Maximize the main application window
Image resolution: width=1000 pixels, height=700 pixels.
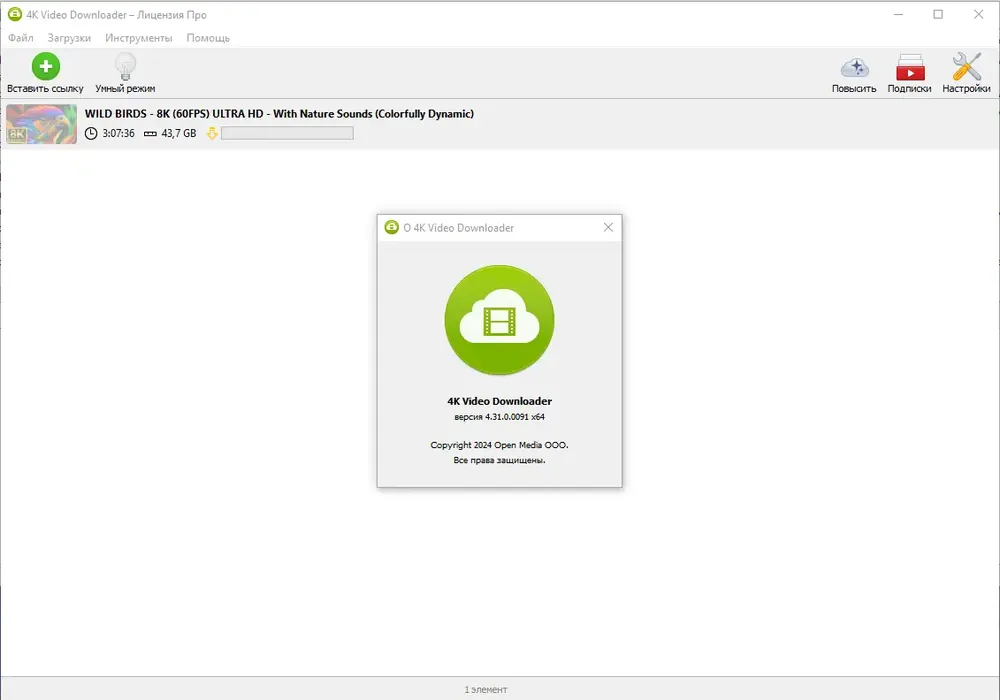tap(938, 14)
